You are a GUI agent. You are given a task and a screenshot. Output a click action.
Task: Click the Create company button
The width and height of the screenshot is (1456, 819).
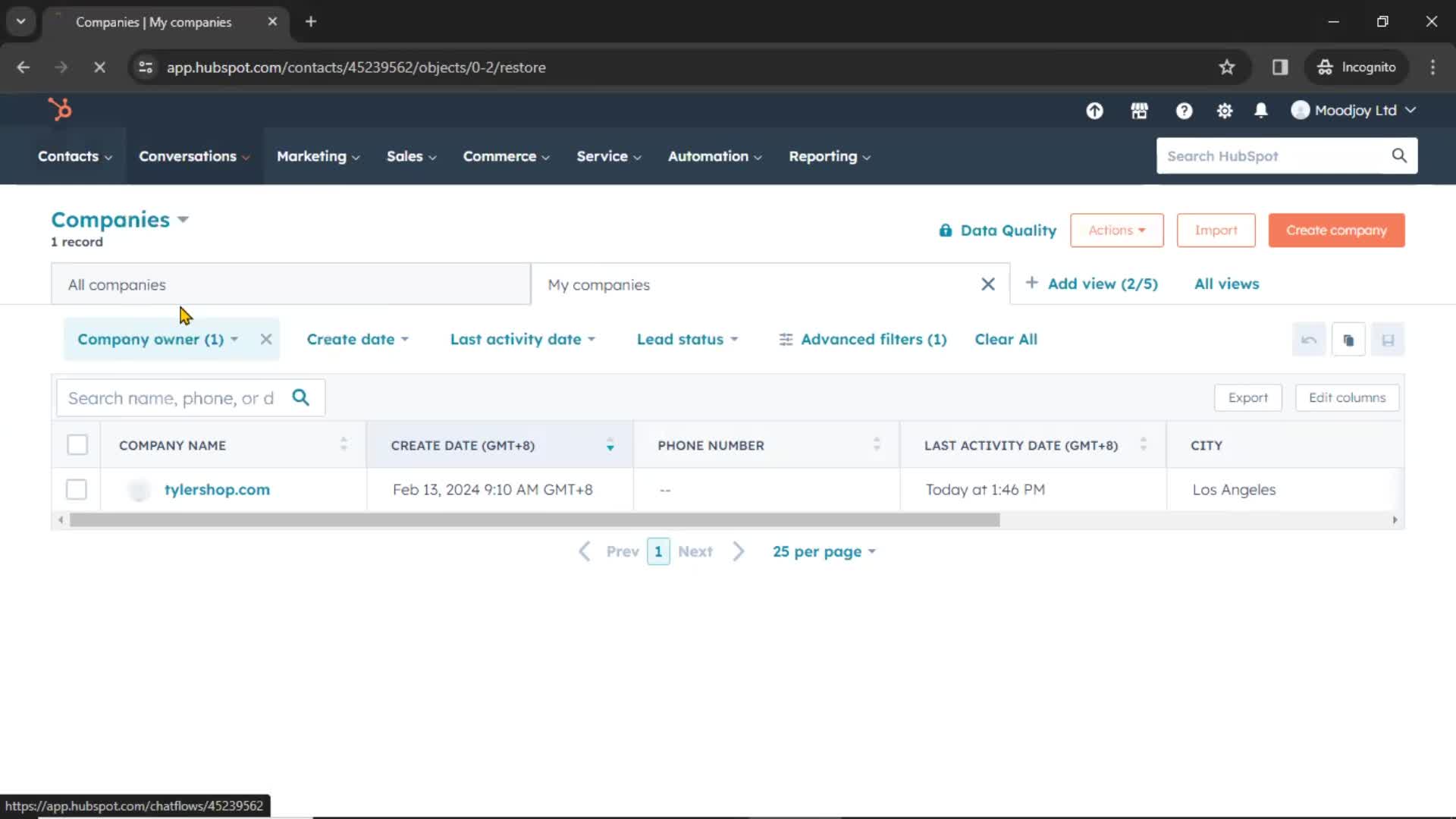1336,230
